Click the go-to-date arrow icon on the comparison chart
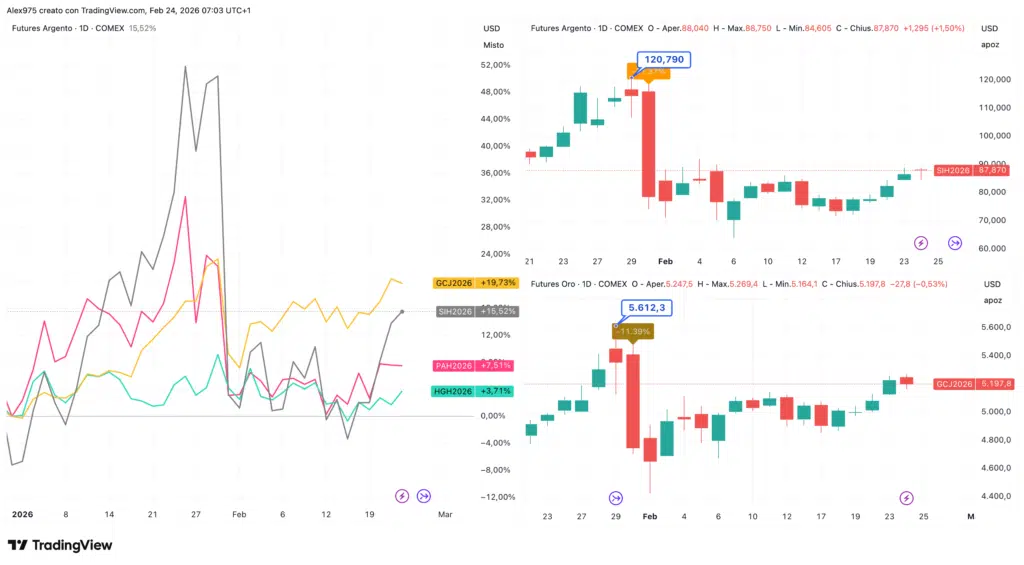The height and width of the screenshot is (565, 1024). point(424,495)
